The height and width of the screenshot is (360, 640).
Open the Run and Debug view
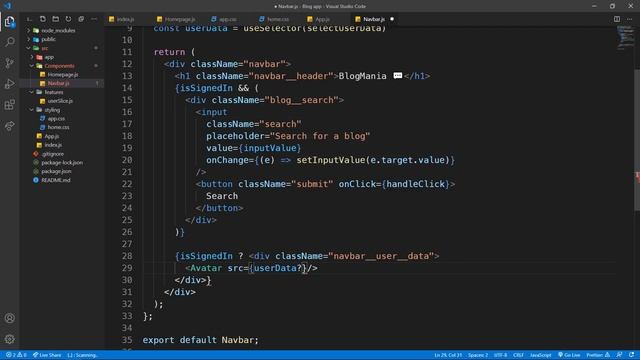pos(9,84)
